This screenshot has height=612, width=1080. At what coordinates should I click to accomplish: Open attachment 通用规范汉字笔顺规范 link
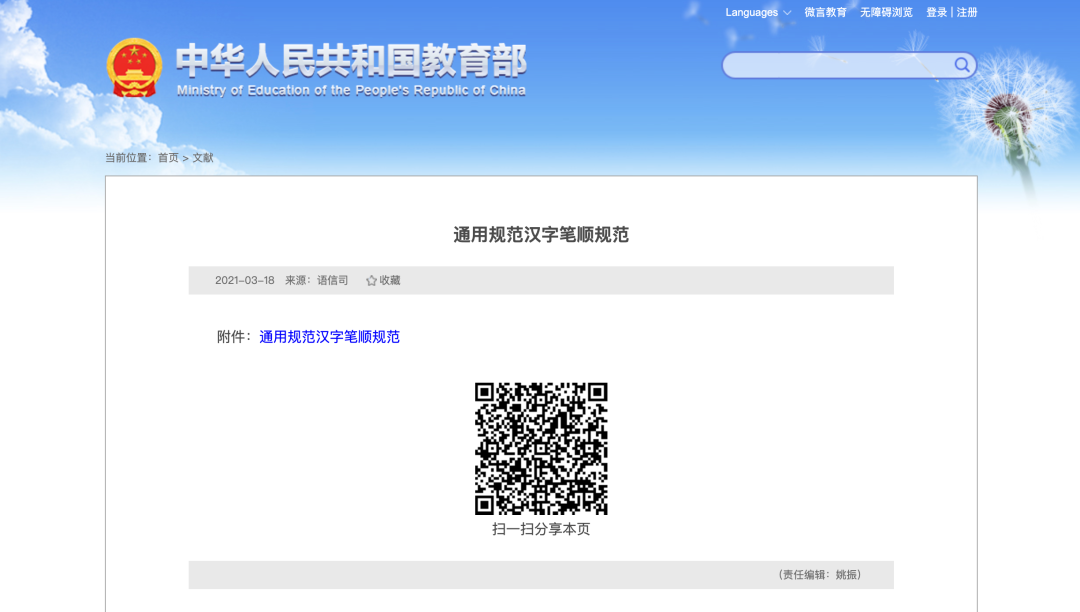(x=329, y=337)
